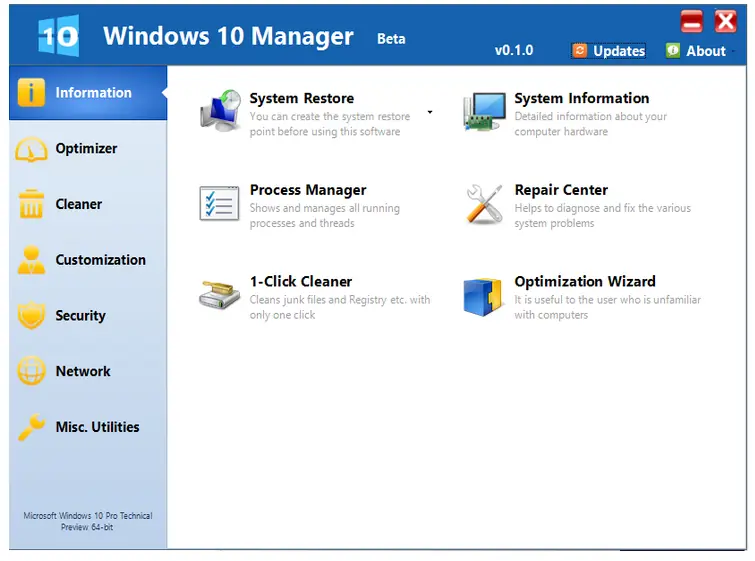Image resolution: width=755 pixels, height=561 pixels.
Task: Expand the About menu arrow
Action: click(733, 51)
